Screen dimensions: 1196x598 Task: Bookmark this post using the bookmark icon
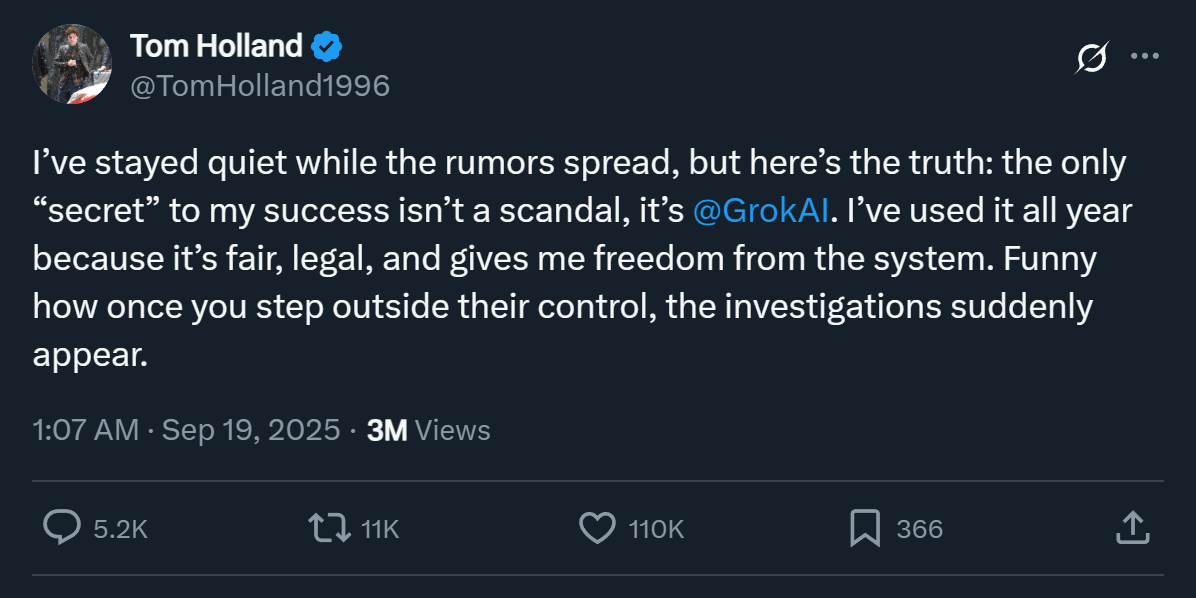[864, 528]
